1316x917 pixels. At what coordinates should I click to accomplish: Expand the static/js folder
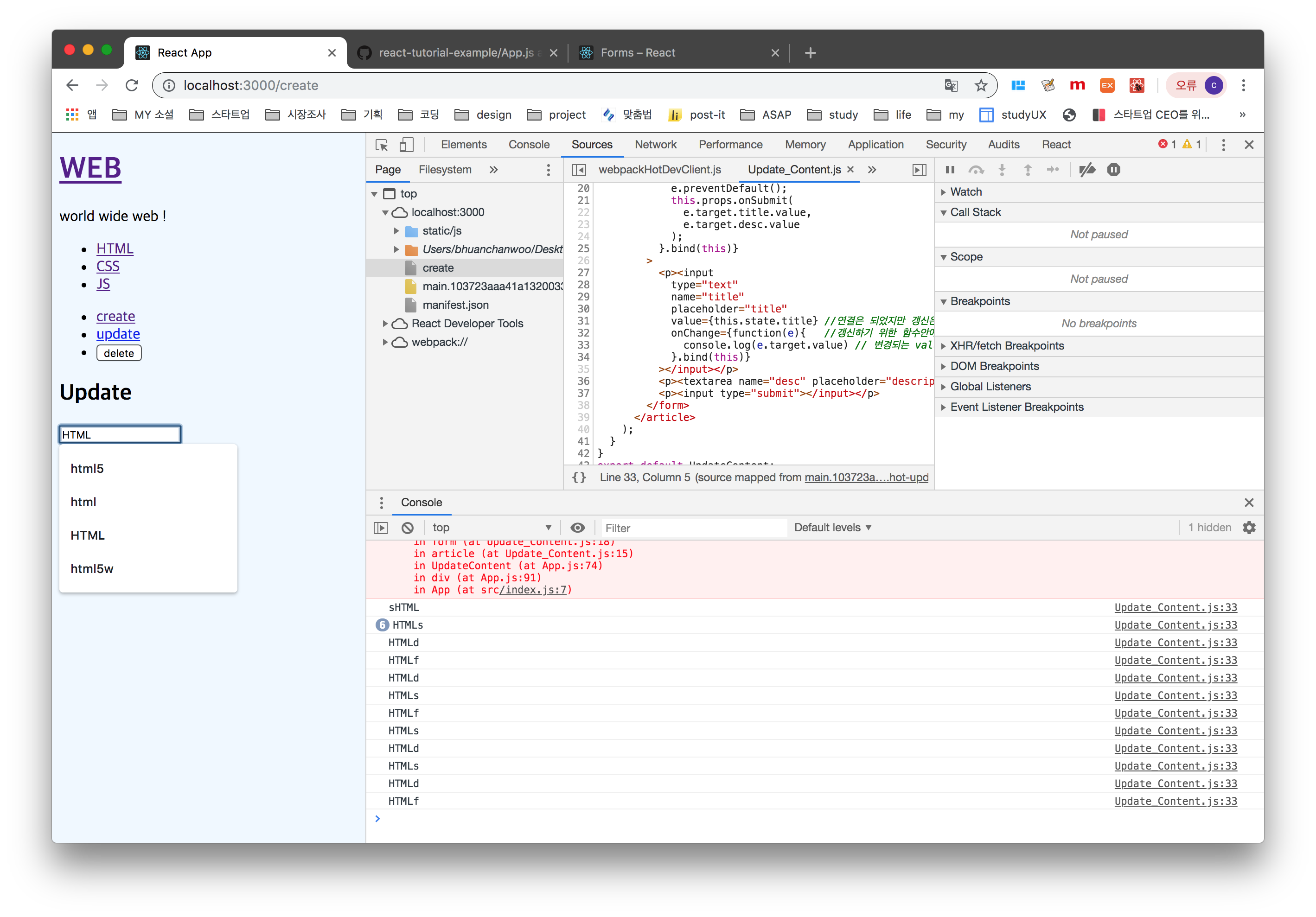tap(396, 231)
